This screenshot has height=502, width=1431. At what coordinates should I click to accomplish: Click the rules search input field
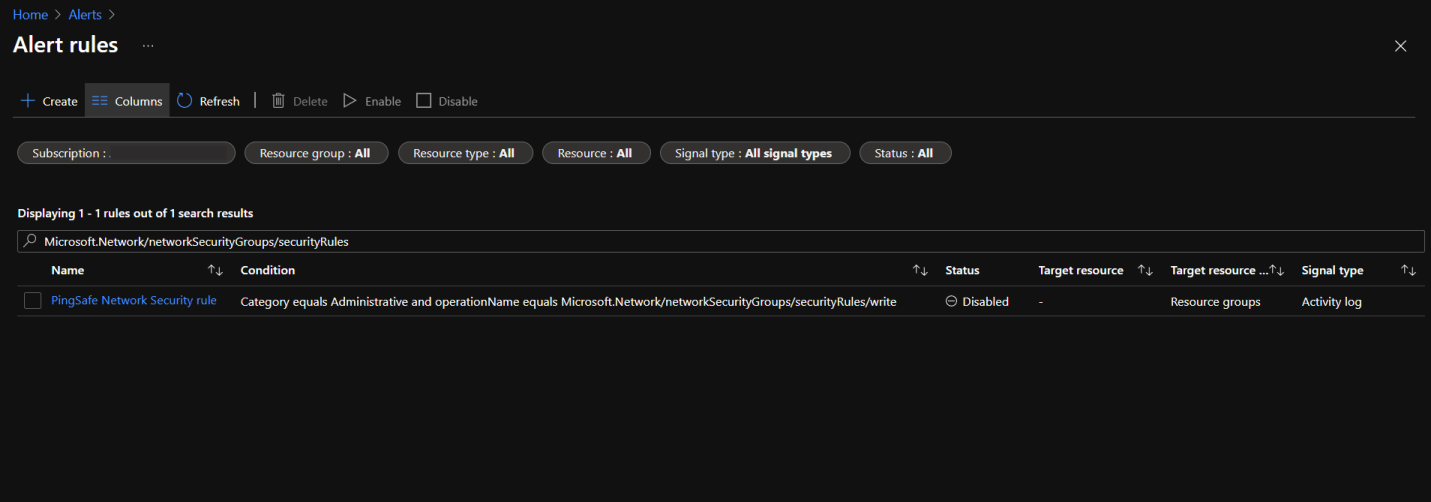tap(720, 241)
